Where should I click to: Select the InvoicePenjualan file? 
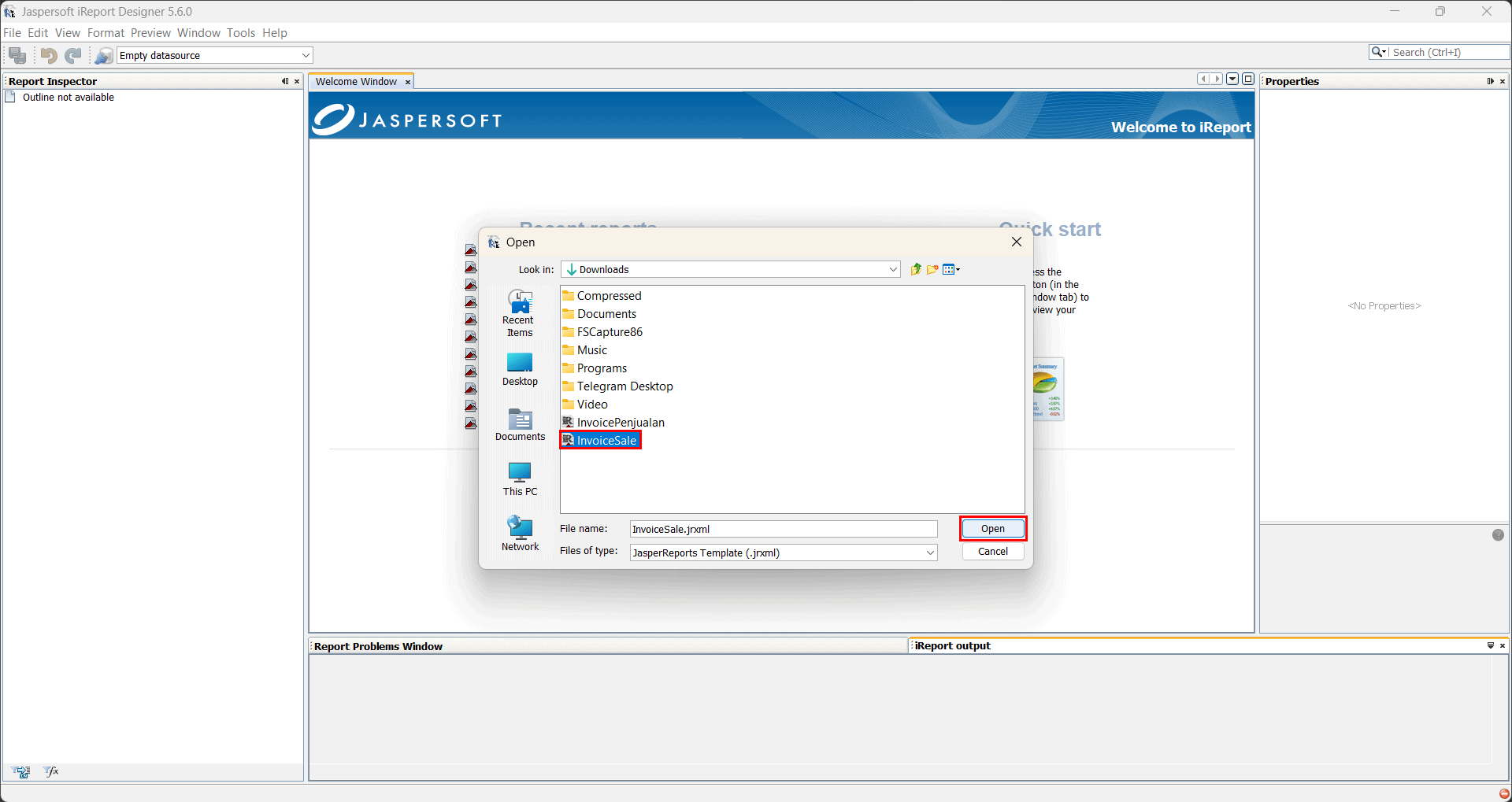tap(613, 423)
